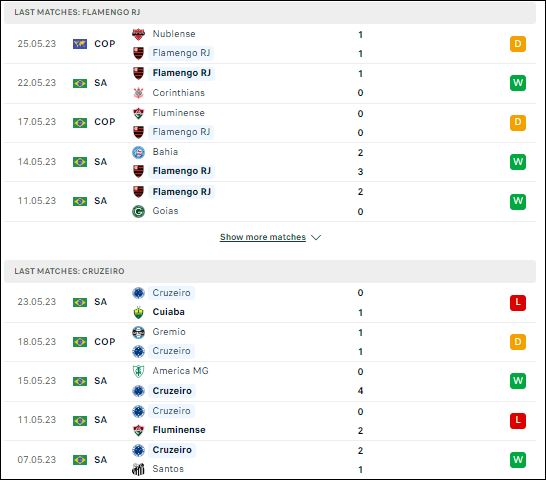The image size is (546, 480).
Task: Click the Gremio club badge
Action: [138, 332]
